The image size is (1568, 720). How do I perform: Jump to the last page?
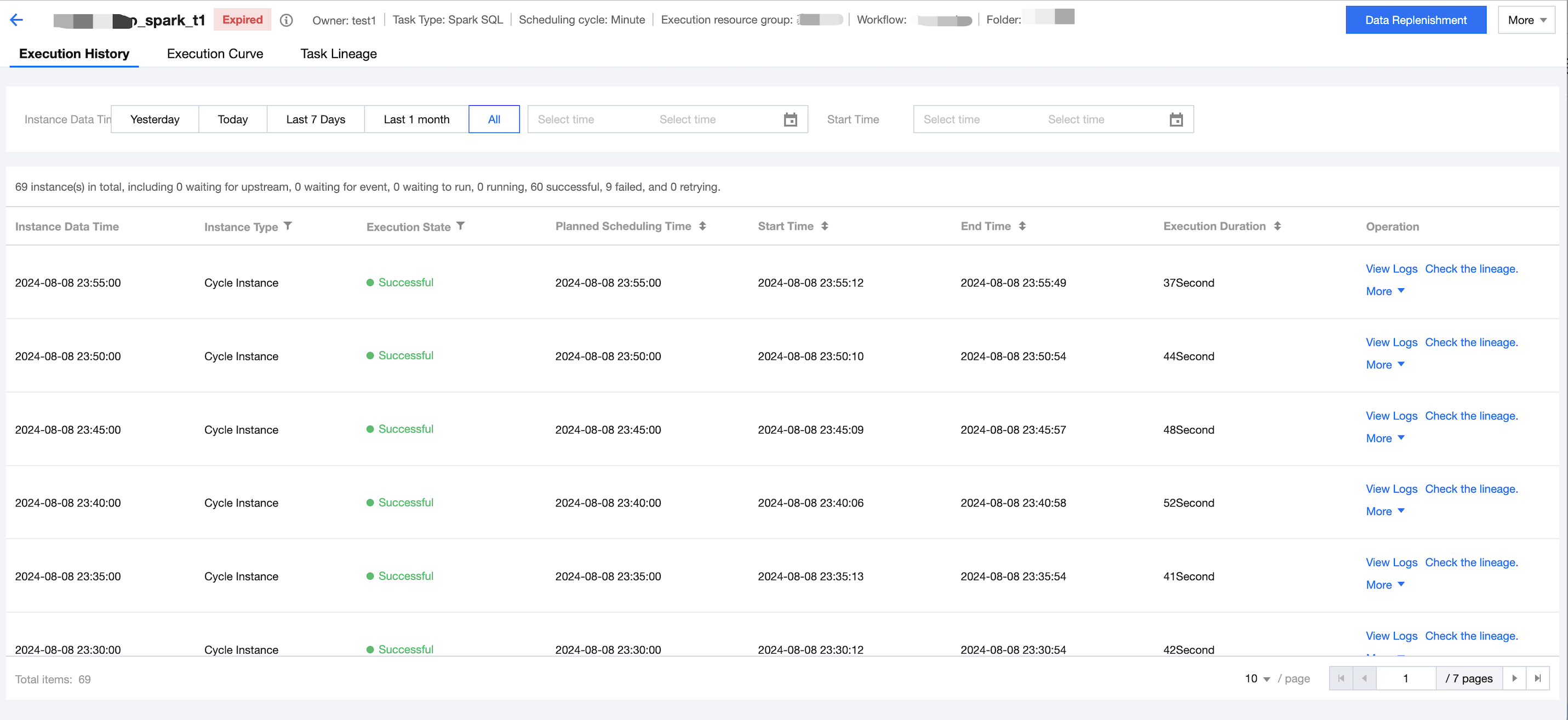coord(1537,678)
